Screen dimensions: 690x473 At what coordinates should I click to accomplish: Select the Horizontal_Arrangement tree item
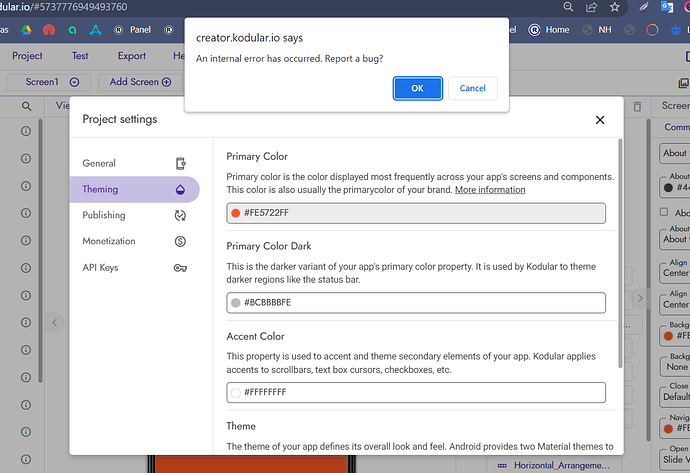click(x=554, y=466)
